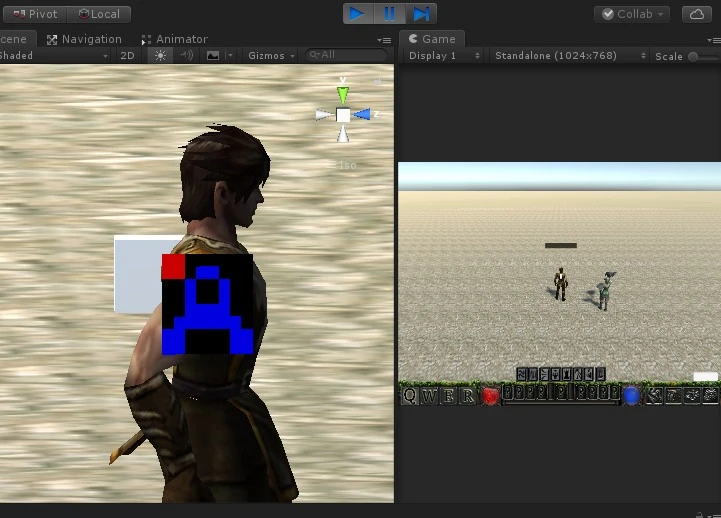Click the E skill slot
The height and width of the screenshot is (518, 721).
tap(448, 396)
